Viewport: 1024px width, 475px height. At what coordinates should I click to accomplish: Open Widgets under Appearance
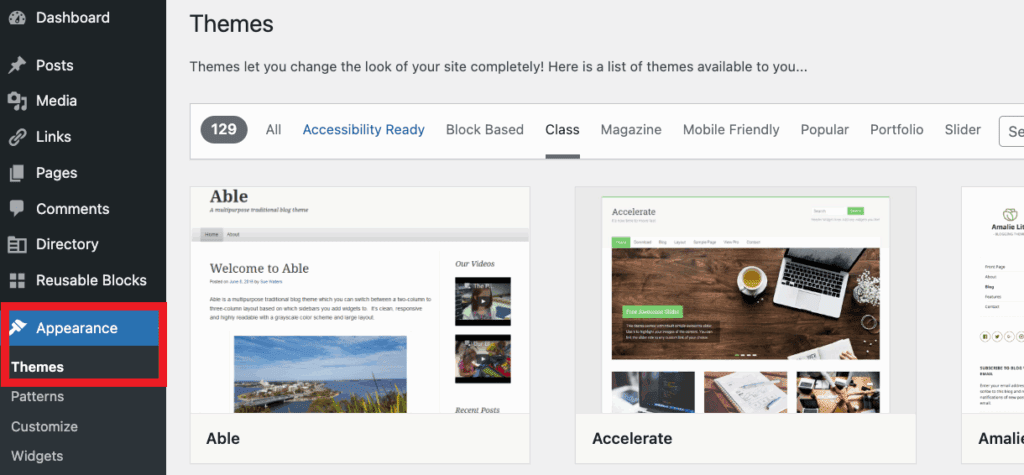(x=37, y=456)
